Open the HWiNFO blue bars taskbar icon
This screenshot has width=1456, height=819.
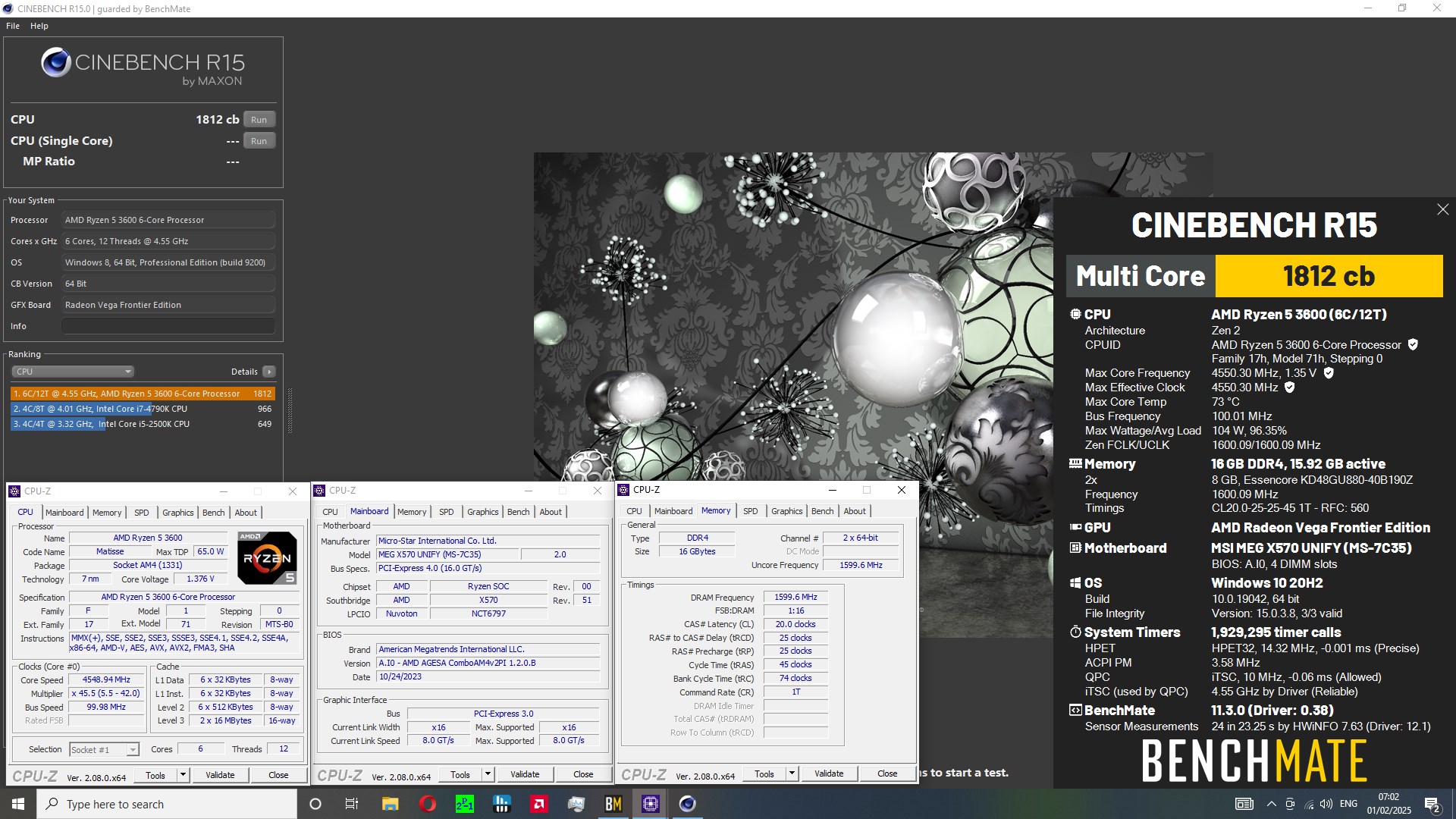click(501, 804)
